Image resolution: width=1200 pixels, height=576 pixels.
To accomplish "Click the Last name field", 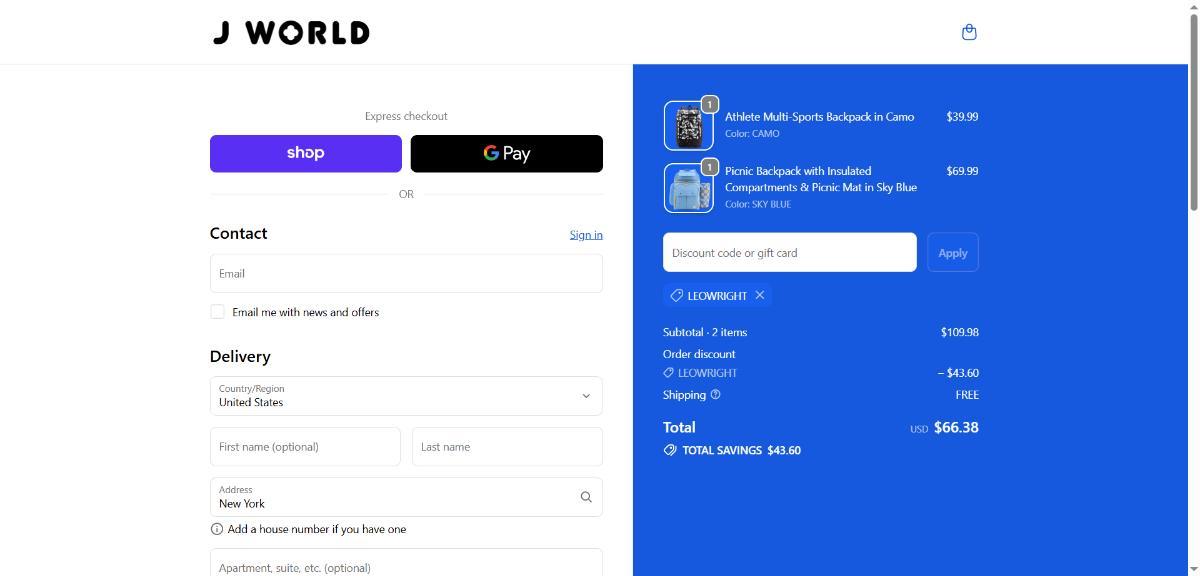I will [507, 447].
